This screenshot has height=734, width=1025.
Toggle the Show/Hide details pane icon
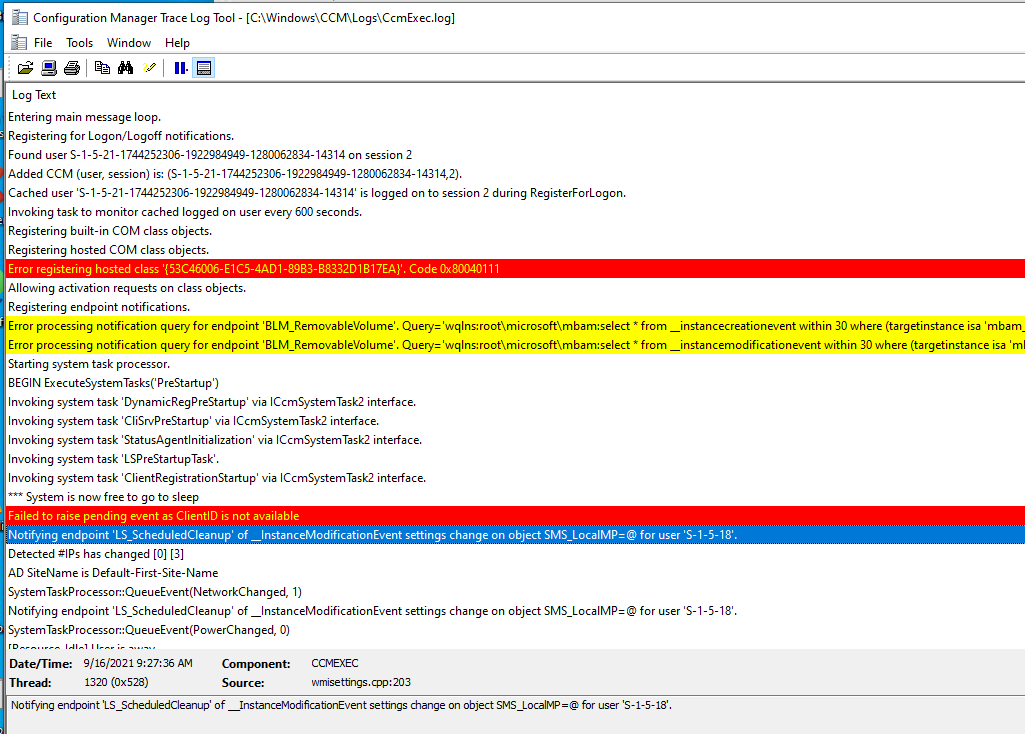(204, 68)
